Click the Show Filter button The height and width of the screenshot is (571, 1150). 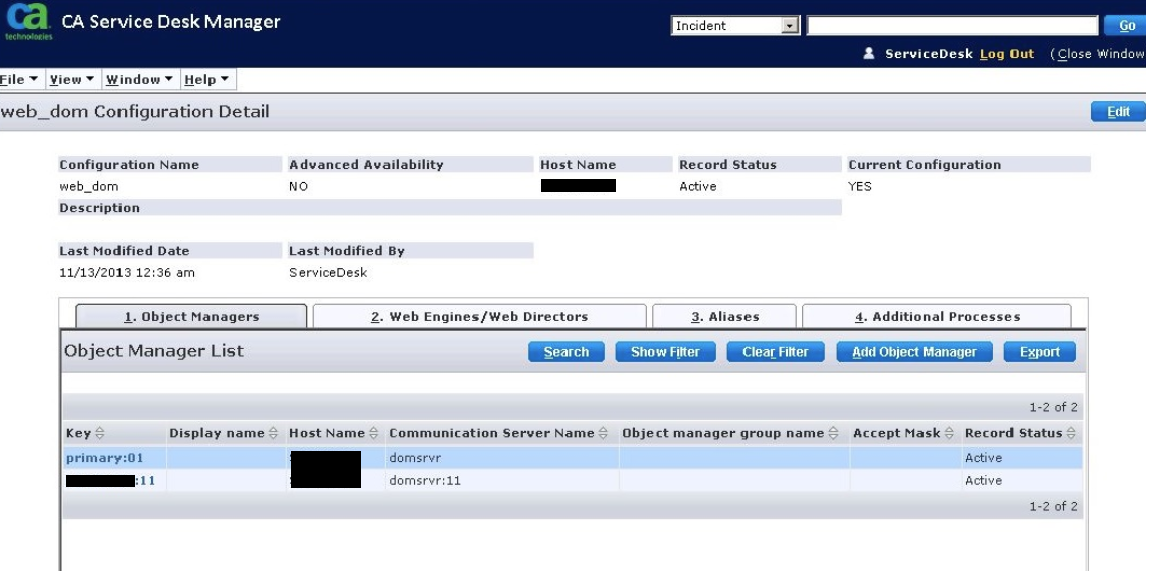665,352
